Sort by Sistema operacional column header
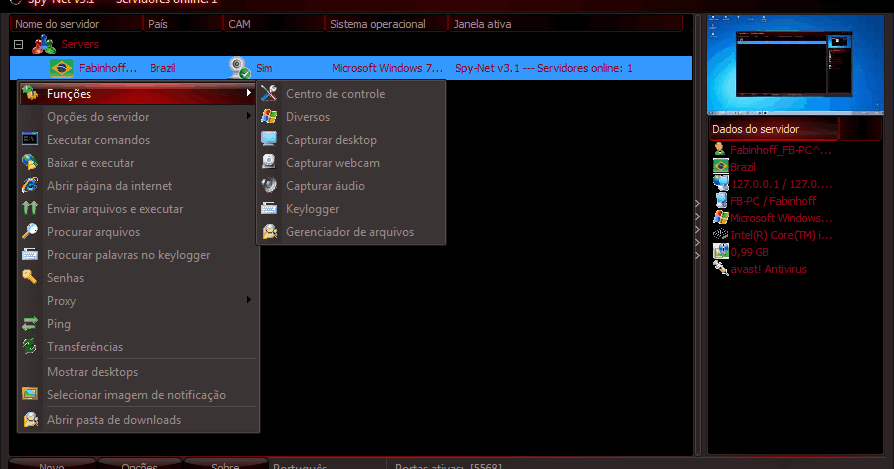Viewport: 894px width, 469px height. click(386, 24)
